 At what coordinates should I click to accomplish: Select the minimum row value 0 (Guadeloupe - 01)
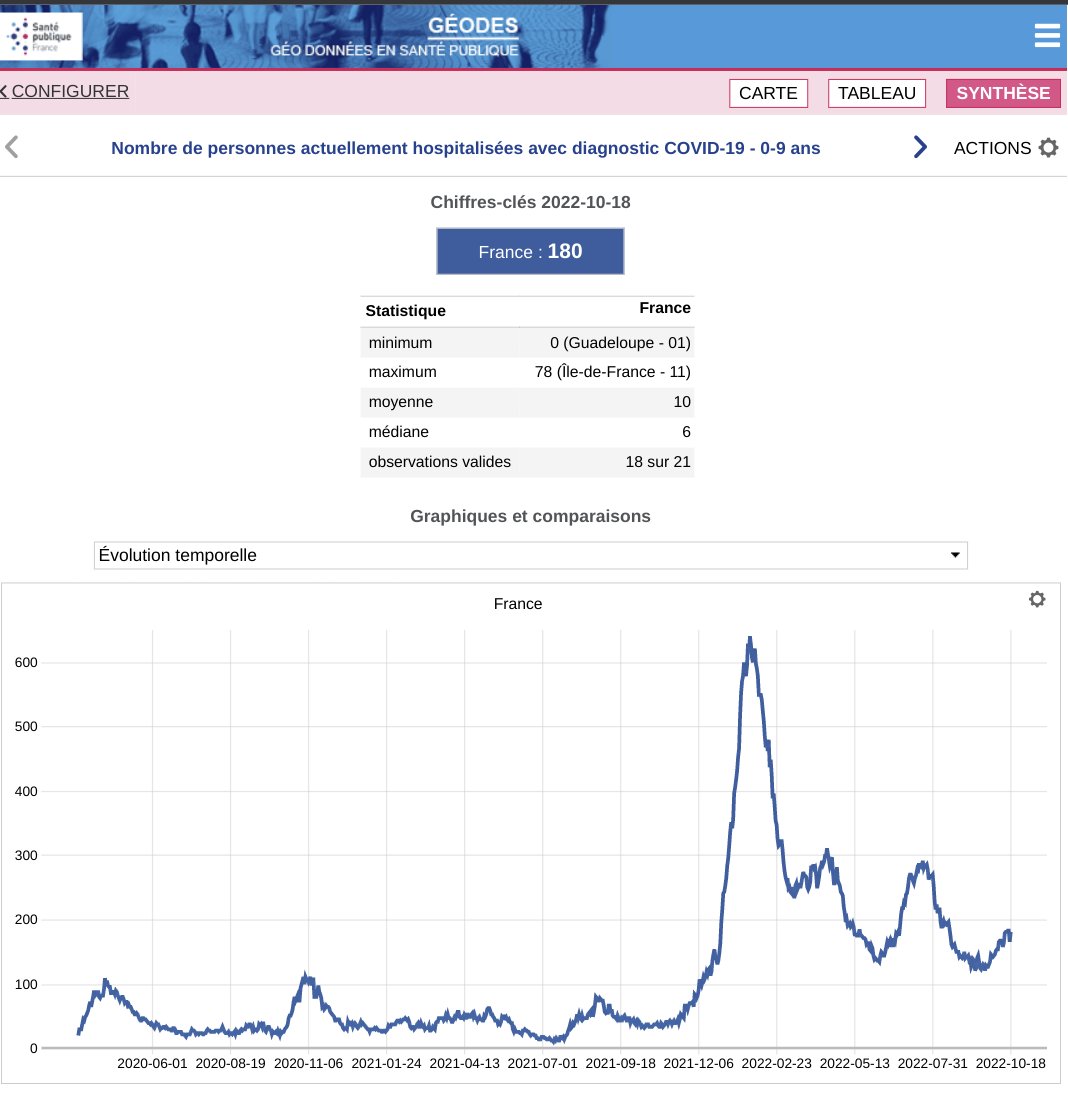tap(620, 343)
